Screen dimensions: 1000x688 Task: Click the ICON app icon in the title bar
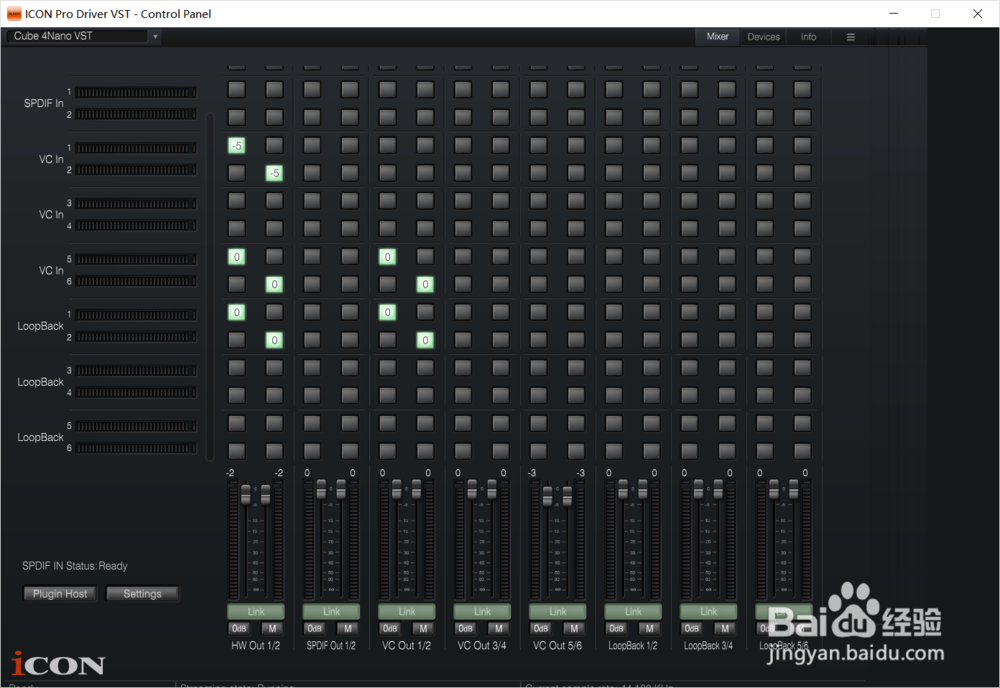tap(13, 13)
